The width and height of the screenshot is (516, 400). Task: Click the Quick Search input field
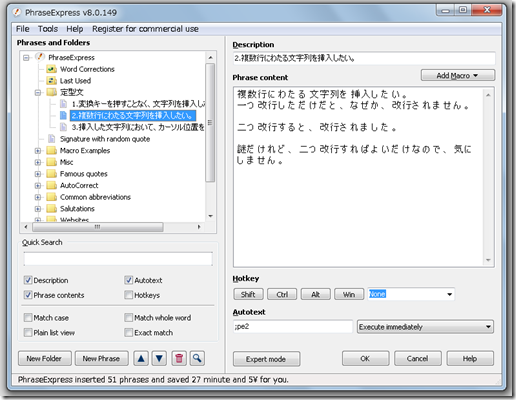click(x=118, y=259)
